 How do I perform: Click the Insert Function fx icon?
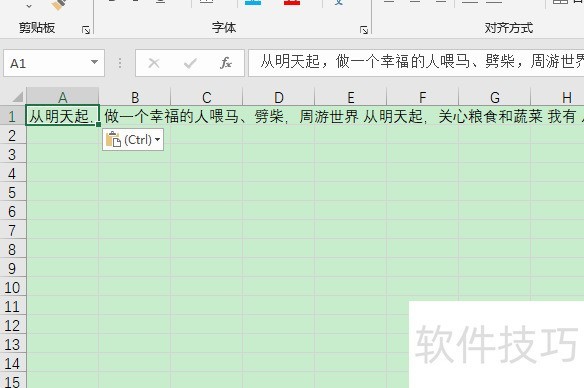coord(226,63)
